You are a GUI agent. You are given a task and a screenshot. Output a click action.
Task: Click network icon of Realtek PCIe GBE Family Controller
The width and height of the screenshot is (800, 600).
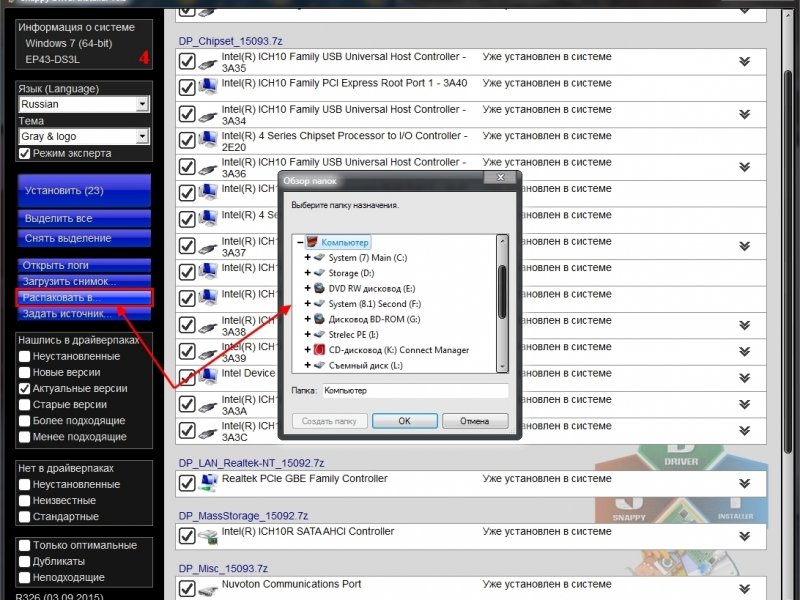tap(208, 482)
